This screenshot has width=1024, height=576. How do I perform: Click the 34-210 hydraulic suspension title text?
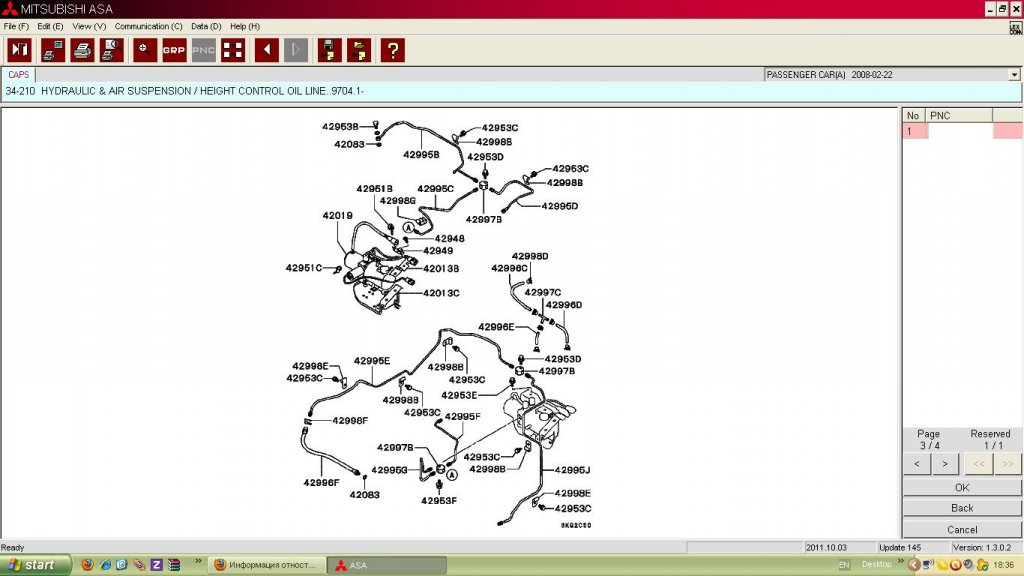coord(185,91)
